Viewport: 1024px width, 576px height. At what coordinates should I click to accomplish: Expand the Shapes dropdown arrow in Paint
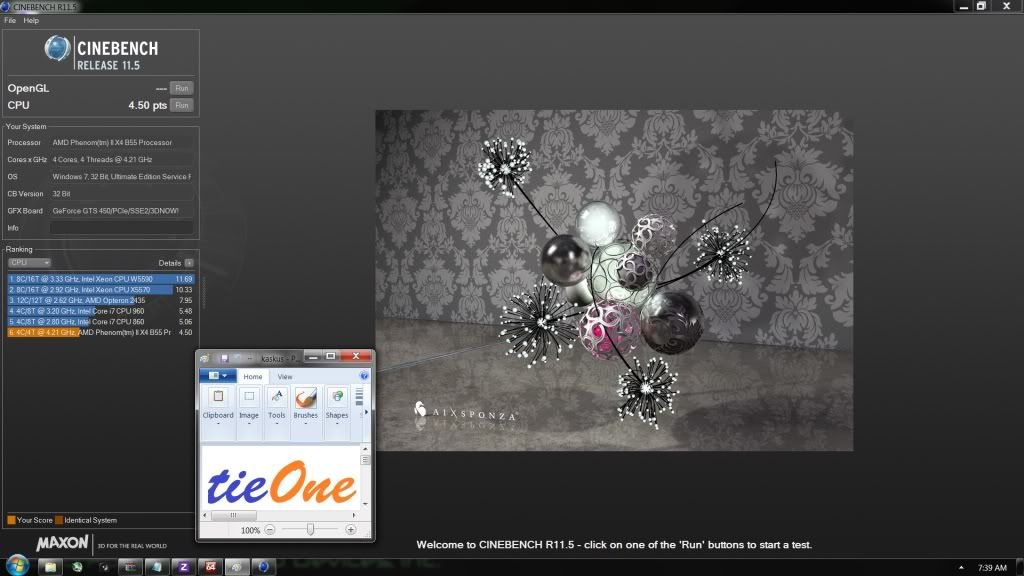pyautogui.click(x=337, y=424)
